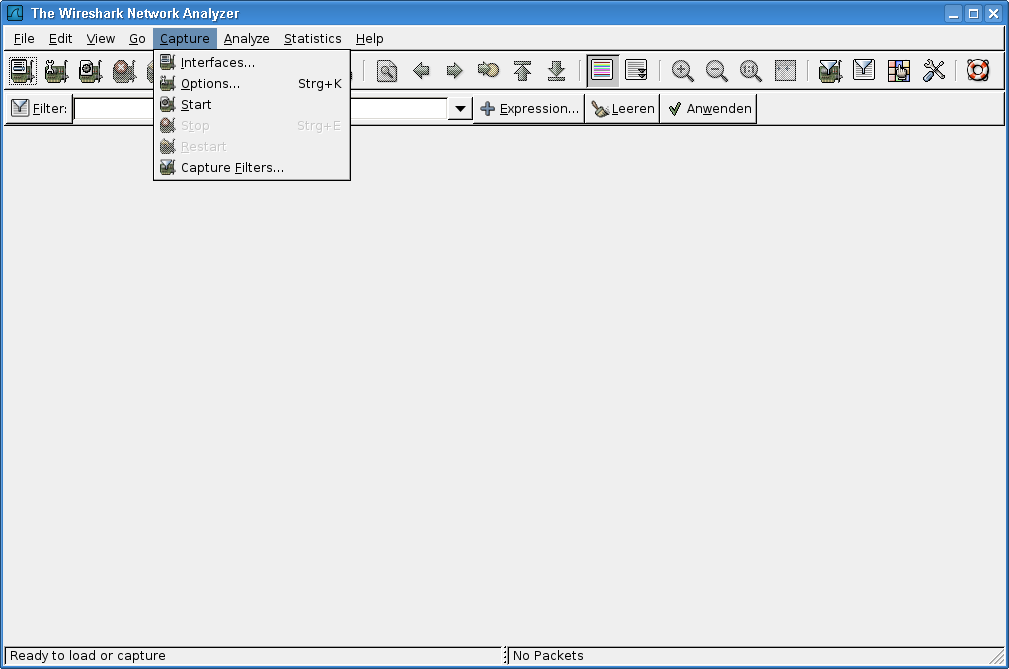Click the Stop capture toolbar icon
This screenshot has width=1009, height=669.
point(124,71)
